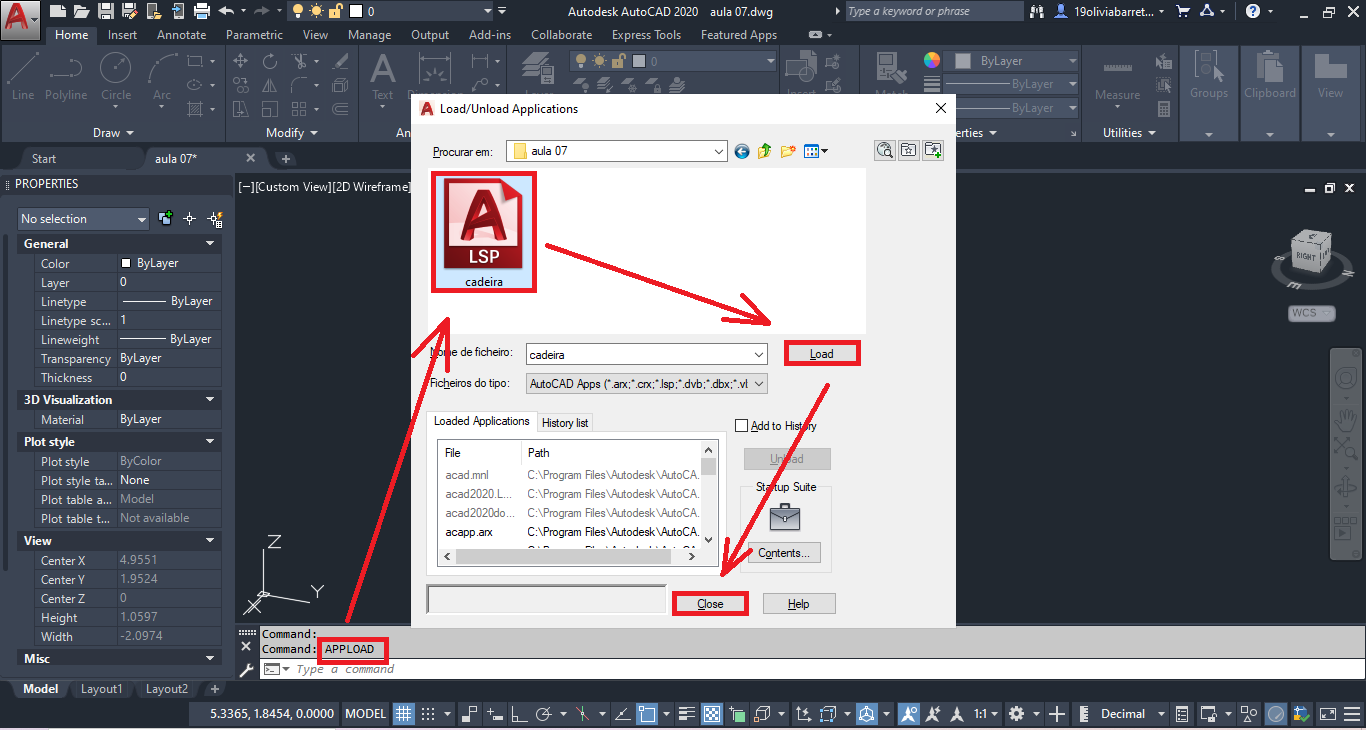Collapse the Plot style section
The height and width of the screenshot is (730, 1366).
[210, 441]
